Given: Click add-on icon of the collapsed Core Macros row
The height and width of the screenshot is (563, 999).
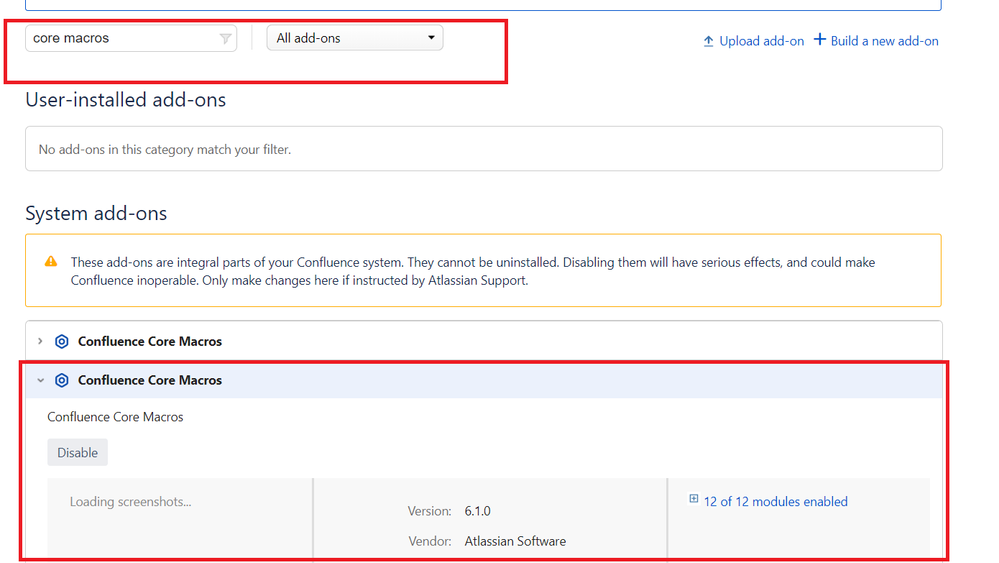Looking at the screenshot, I should tap(62, 341).
